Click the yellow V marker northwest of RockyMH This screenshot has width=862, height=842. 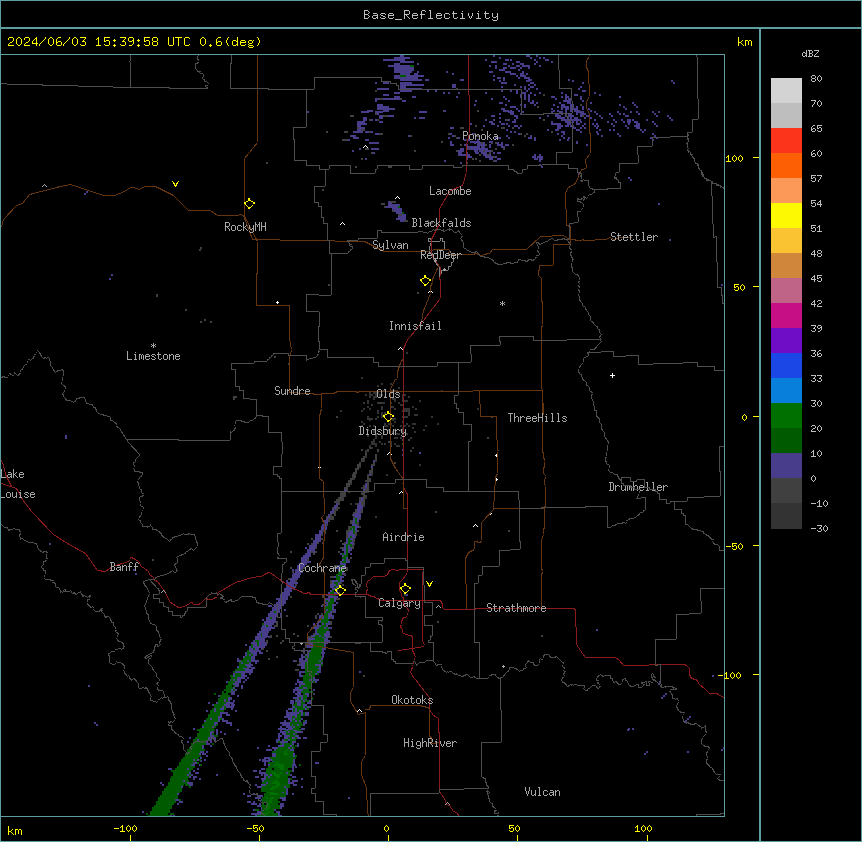[175, 184]
